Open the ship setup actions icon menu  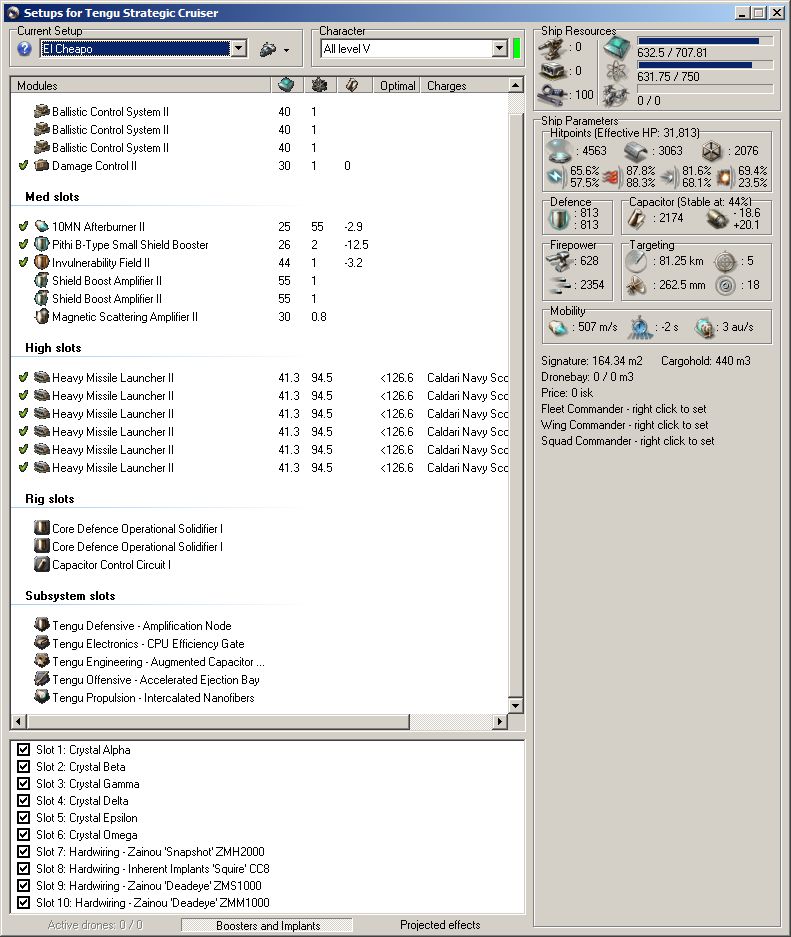[274, 50]
